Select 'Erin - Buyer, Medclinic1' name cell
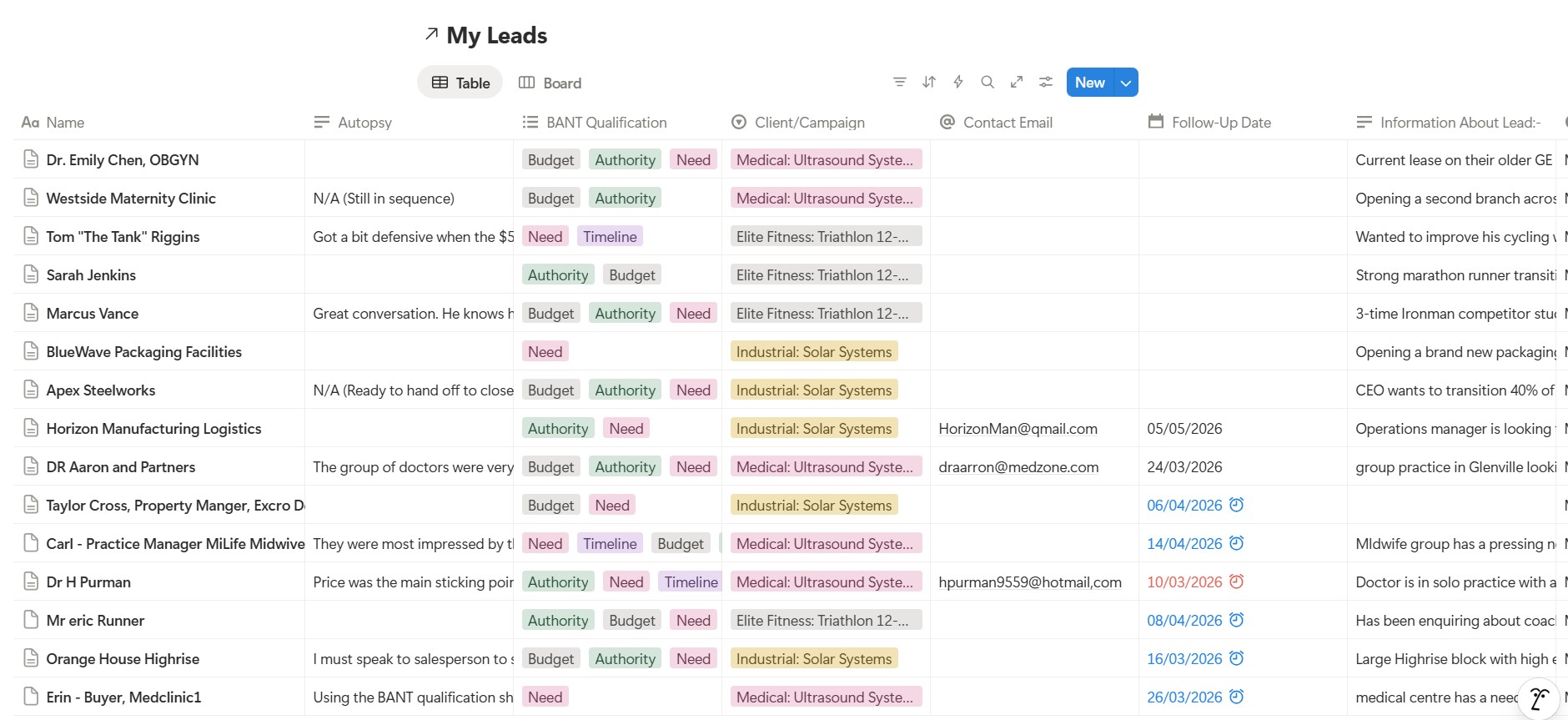Screen dimensions: 1568x720 coord(159,697)
